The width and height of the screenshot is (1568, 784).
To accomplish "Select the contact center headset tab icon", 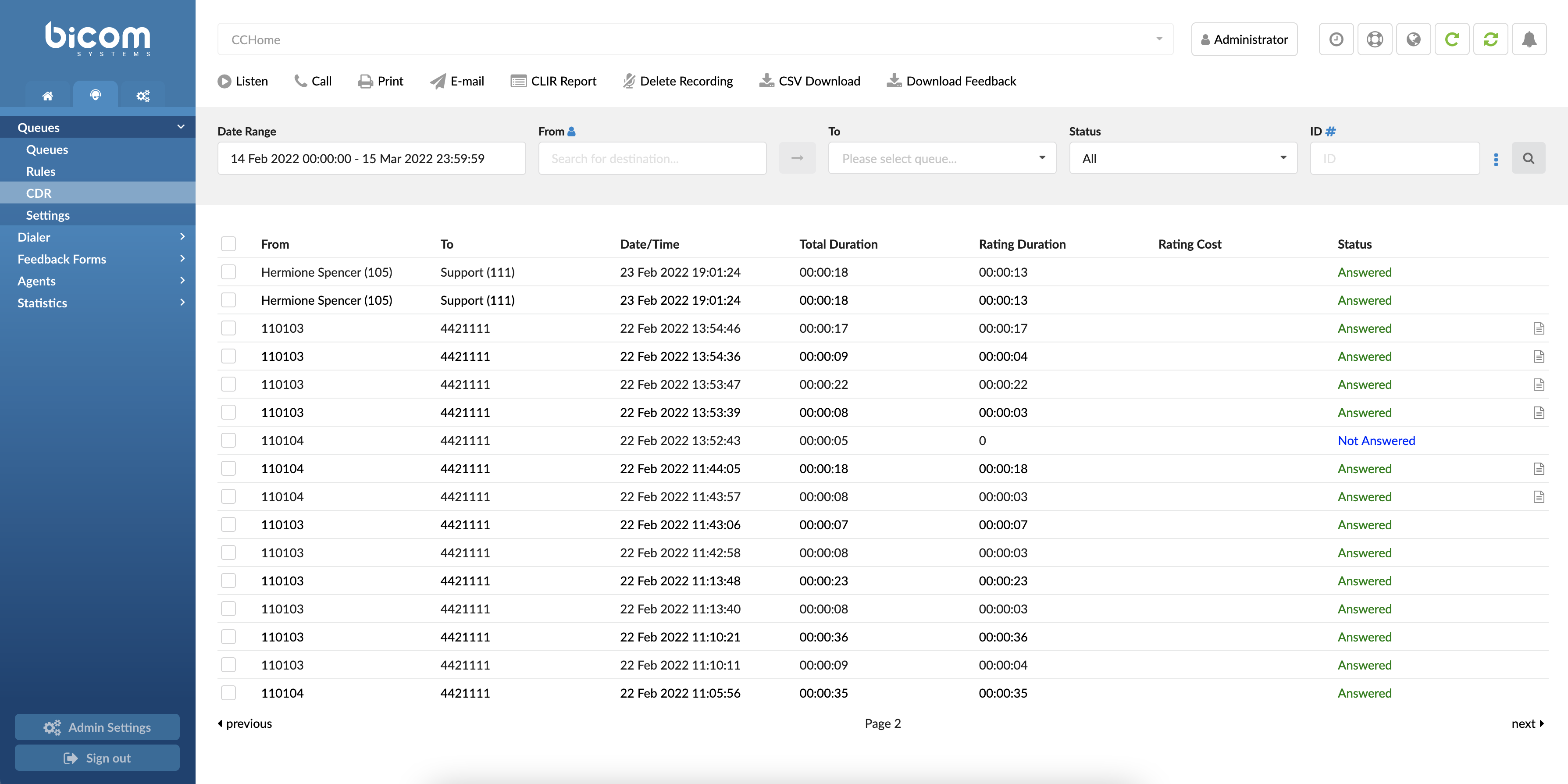I will tap(96, 94).
